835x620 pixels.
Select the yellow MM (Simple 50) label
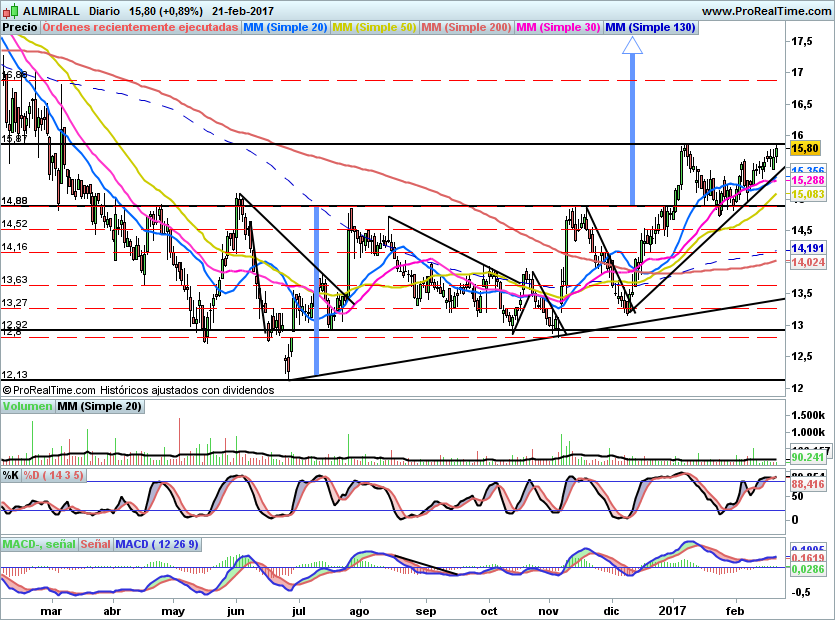(x=374, y=27)
